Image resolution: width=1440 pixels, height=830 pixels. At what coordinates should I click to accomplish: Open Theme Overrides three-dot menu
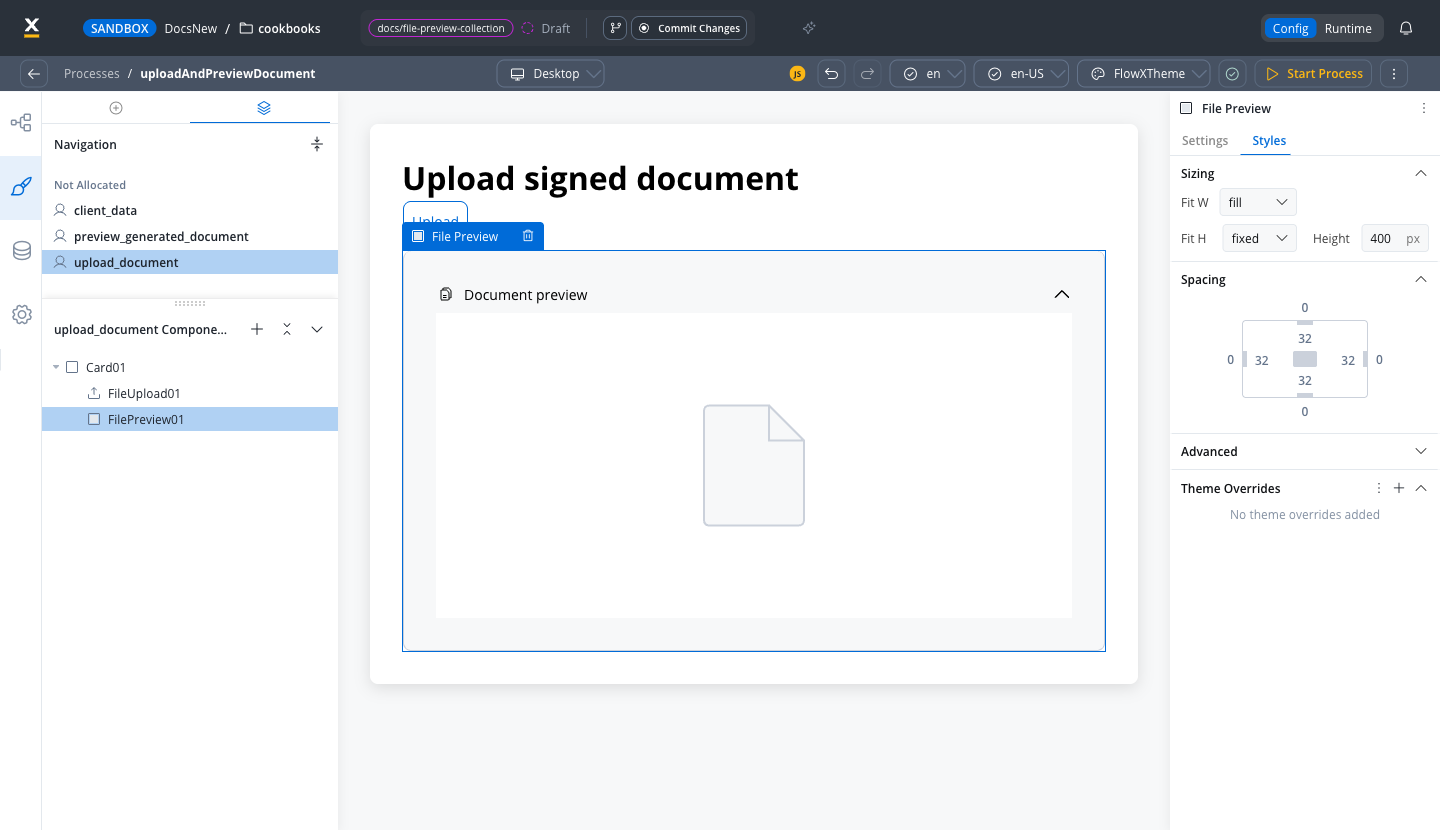(x=1379, y=488)
